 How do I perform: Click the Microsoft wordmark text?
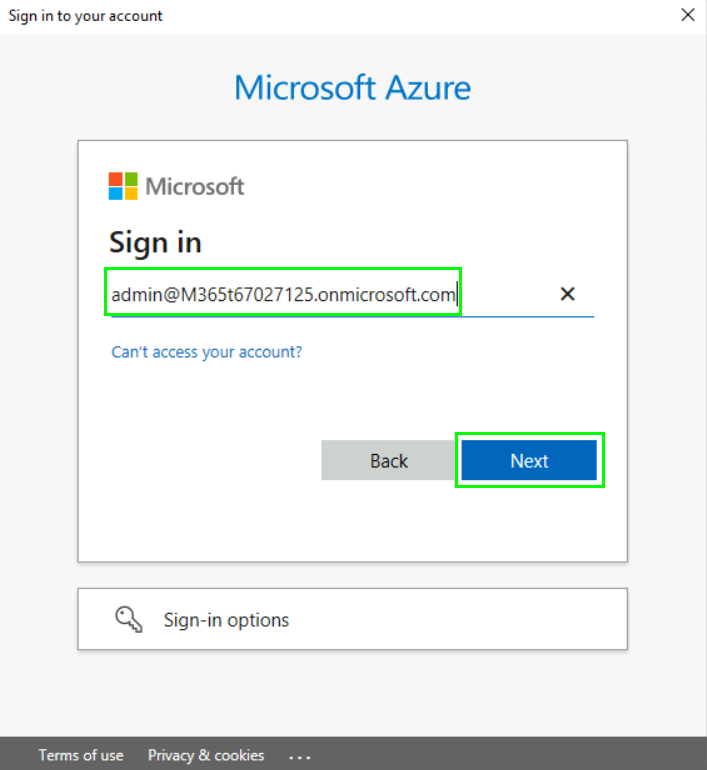[195, 186]
